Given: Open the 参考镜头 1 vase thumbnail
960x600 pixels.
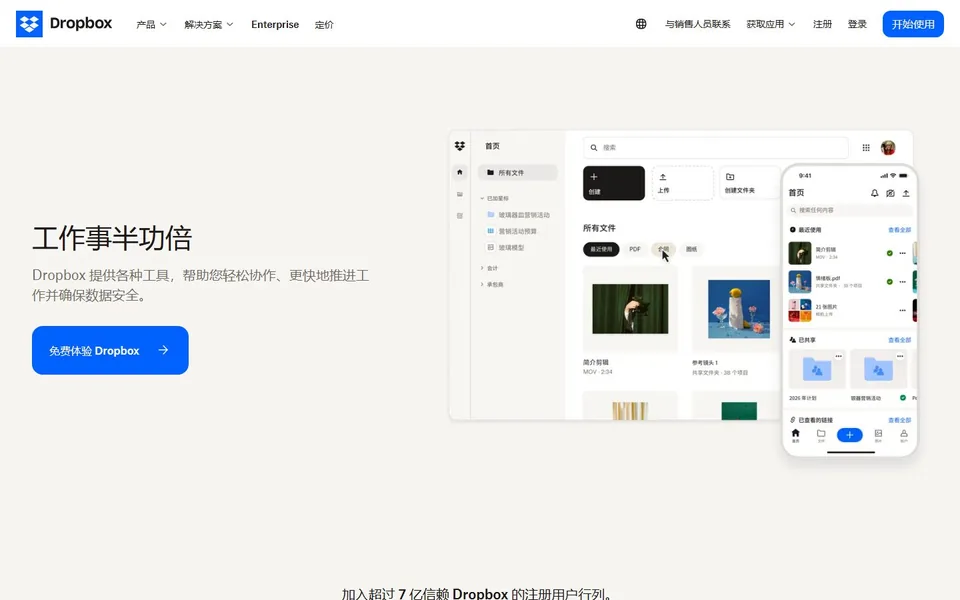Looking at the screenshot, I should [x=738, y=309].
